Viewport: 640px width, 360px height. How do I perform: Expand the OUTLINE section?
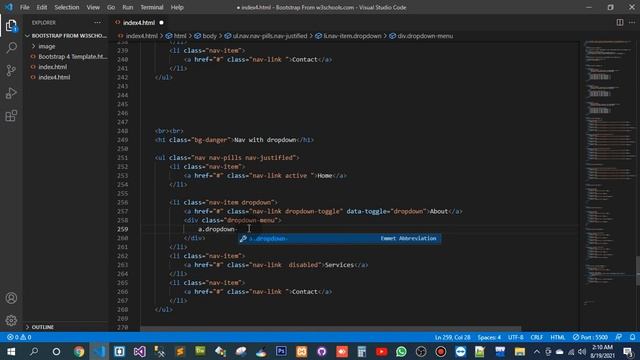click(42, 327)
